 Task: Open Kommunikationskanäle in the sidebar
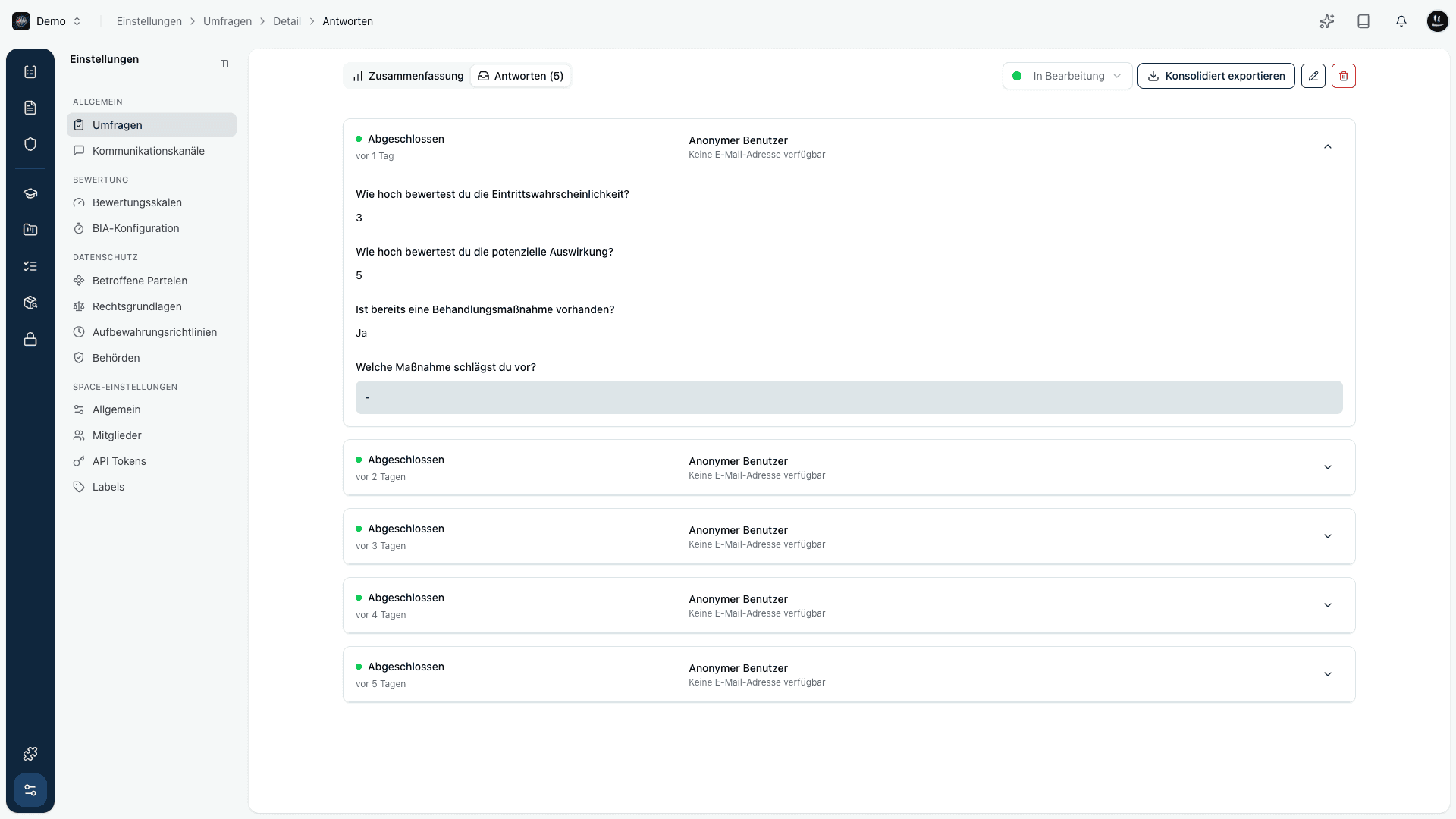[x=152, y=151]
